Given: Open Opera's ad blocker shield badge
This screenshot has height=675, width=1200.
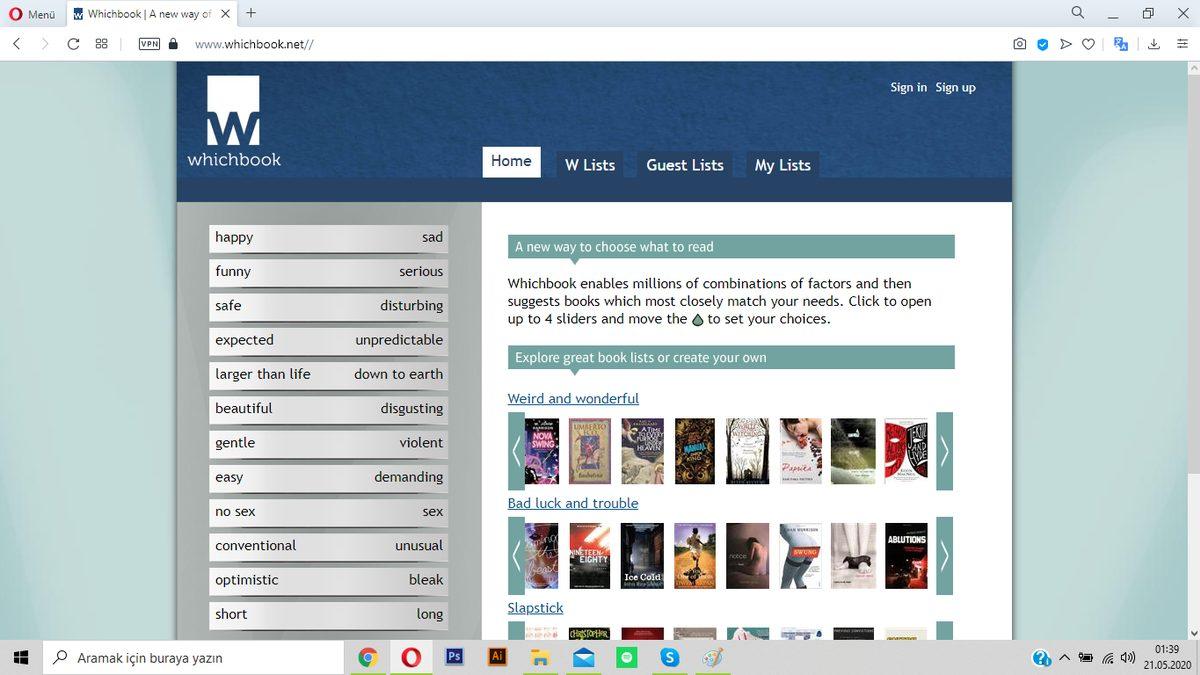Looking at the screenshot, I should (1042, 44).
